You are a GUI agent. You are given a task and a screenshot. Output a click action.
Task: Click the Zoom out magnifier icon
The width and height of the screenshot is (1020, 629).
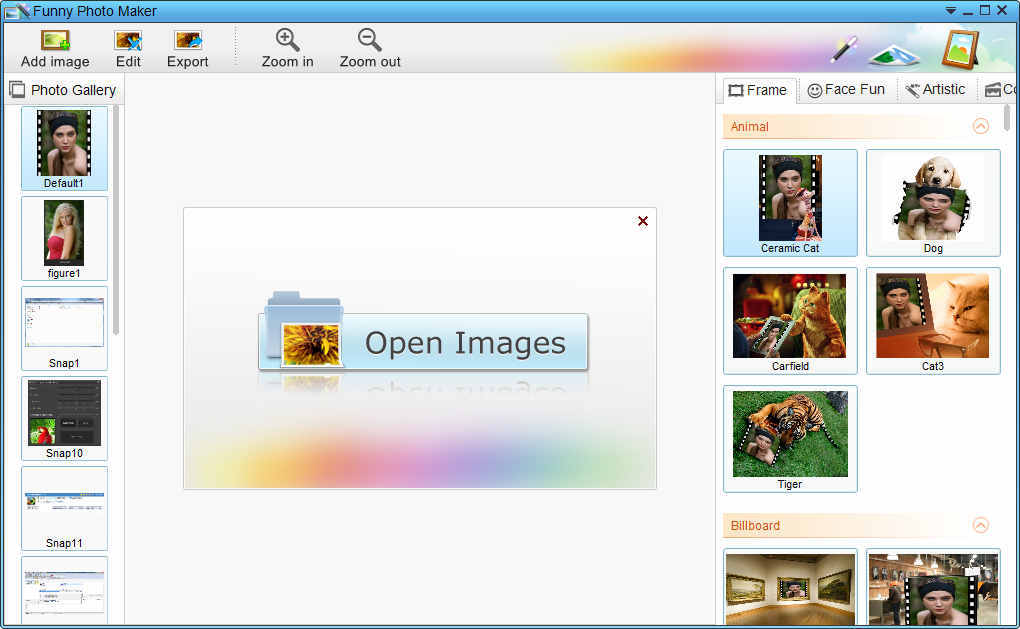369,40
